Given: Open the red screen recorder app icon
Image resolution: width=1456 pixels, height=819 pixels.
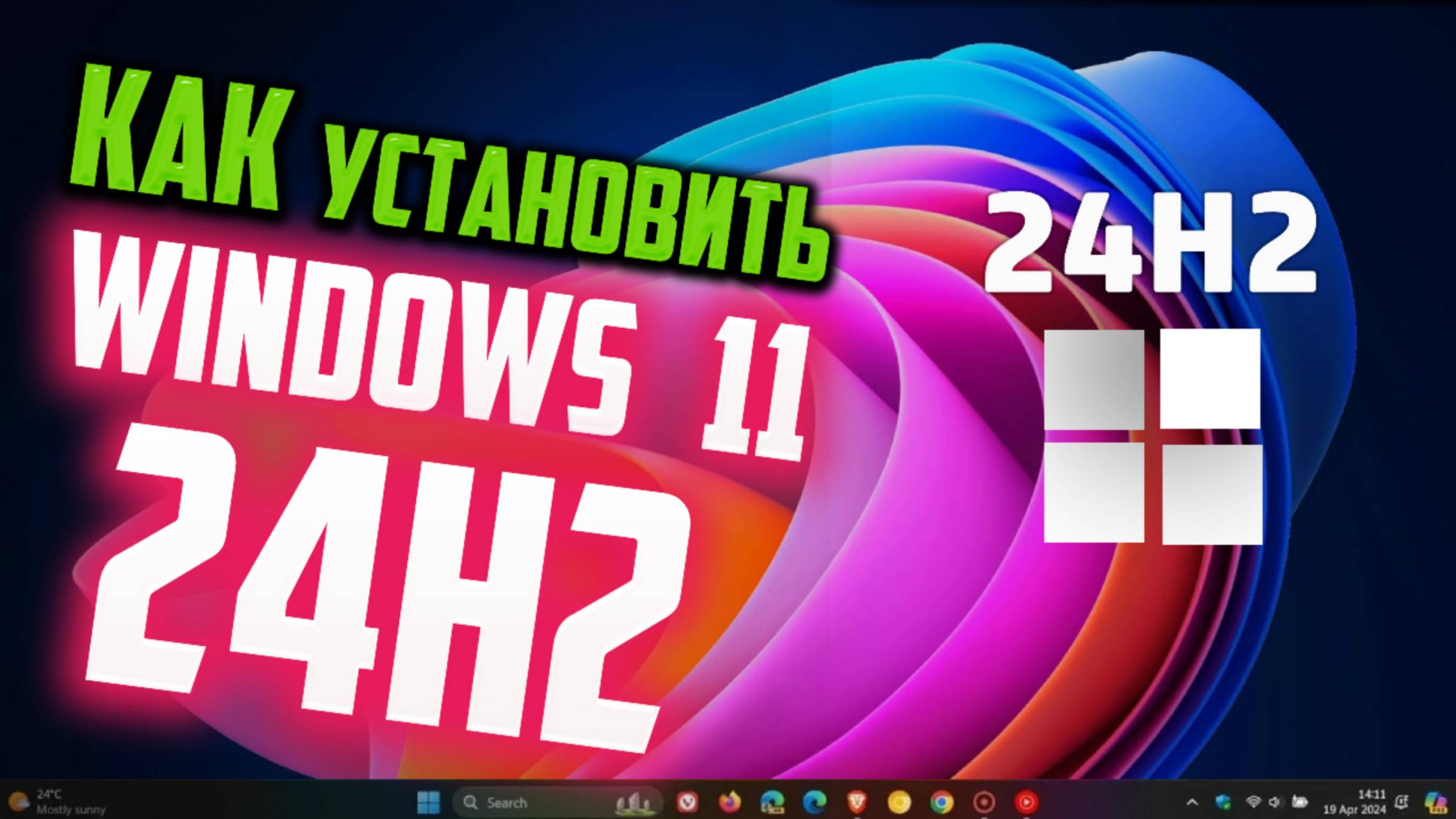Looking at the screenshot, I should [x=983, y=802].
